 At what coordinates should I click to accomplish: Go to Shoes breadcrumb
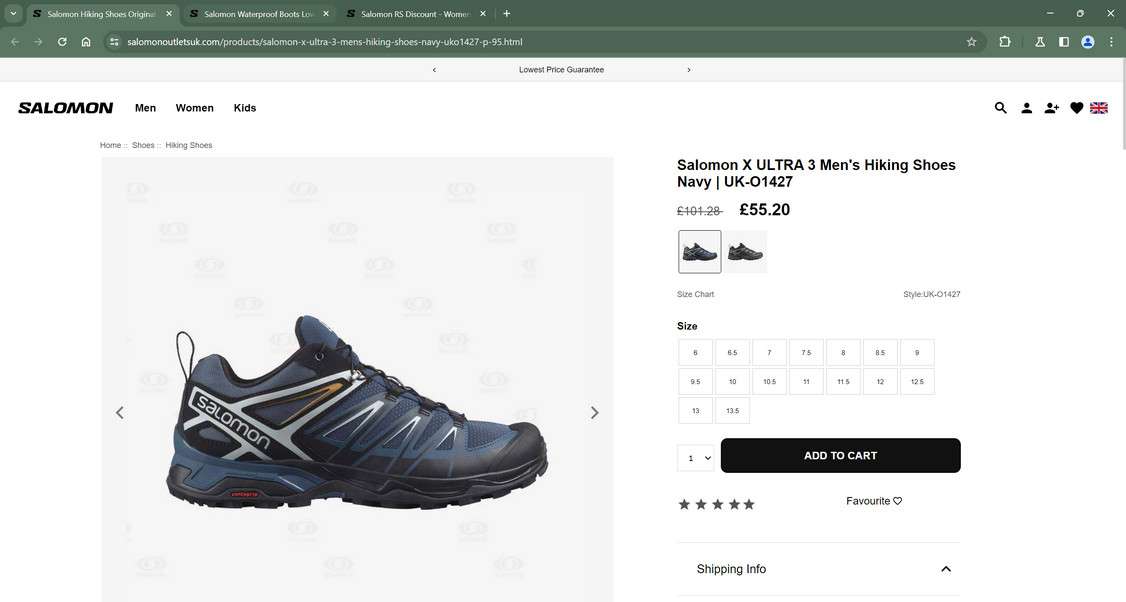pyautogui.click(x=143, y=145)
